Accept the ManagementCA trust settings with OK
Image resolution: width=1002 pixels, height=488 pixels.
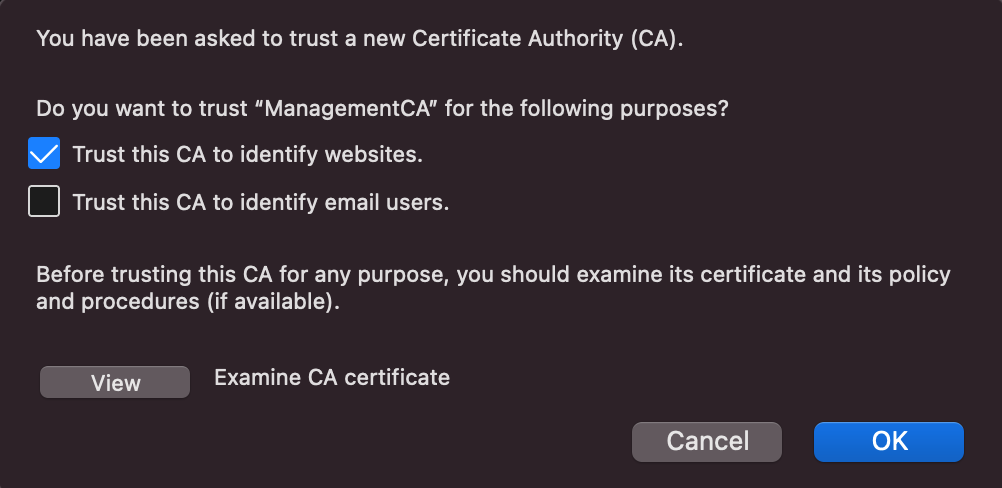click(888, 441)
